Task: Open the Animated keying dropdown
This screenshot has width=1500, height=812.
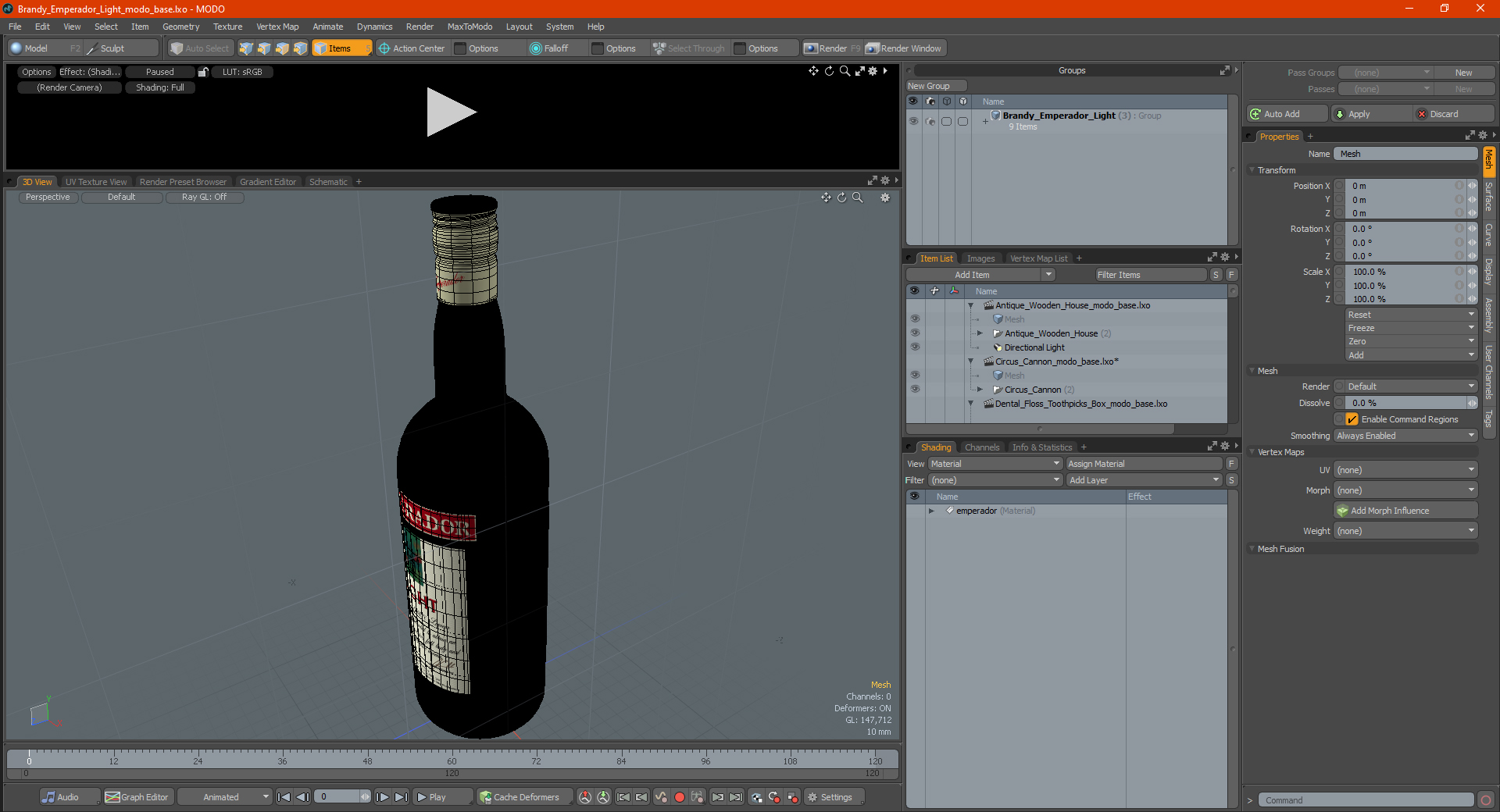Action: [224, 797]
